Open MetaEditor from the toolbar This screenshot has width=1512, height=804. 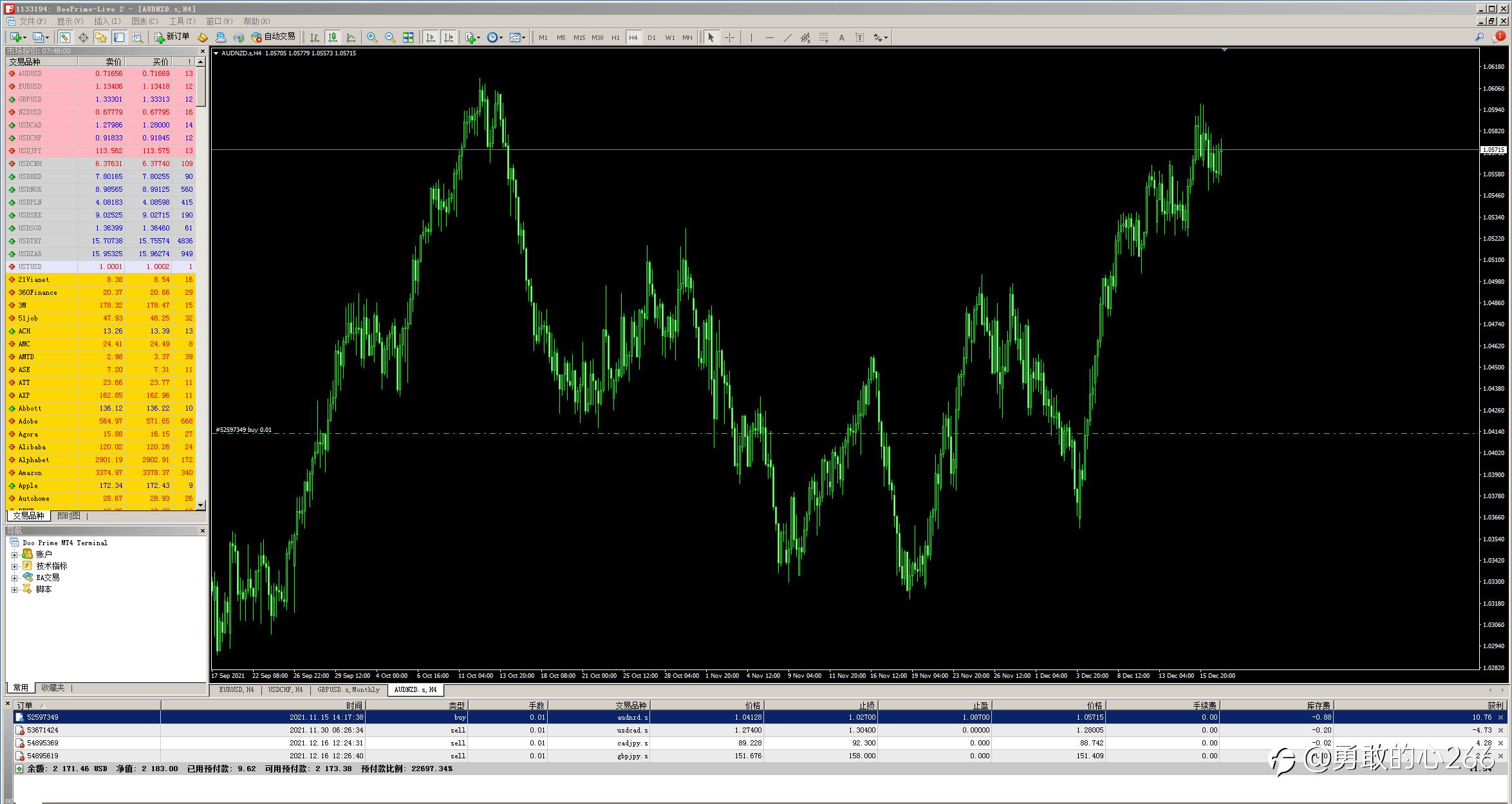tap(203, 37)
